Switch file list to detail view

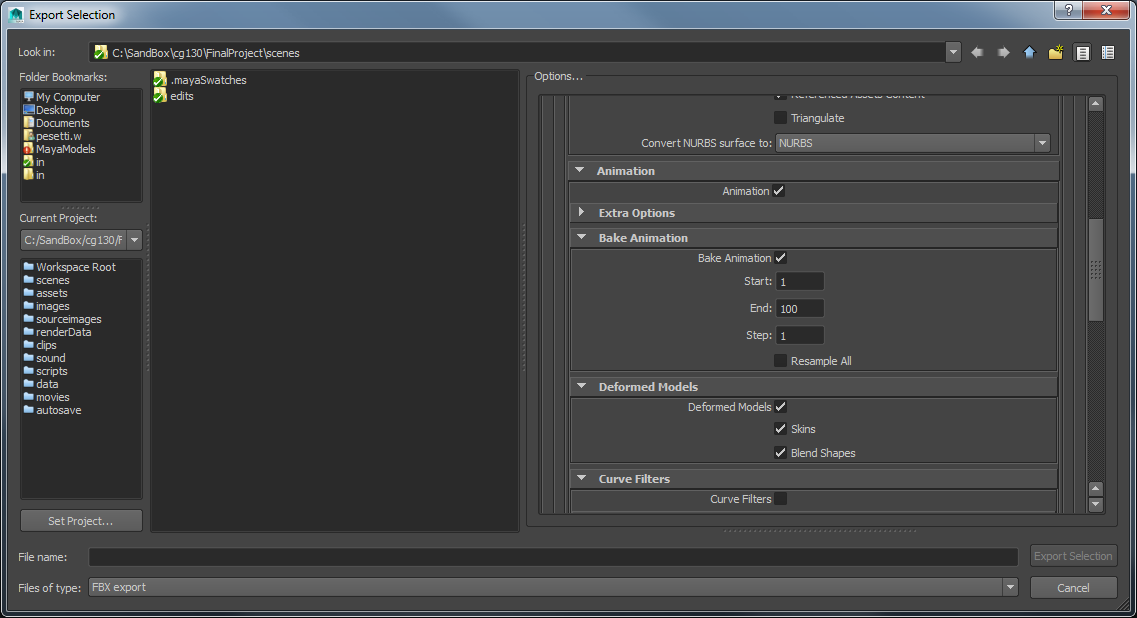tap(1108, 52)
